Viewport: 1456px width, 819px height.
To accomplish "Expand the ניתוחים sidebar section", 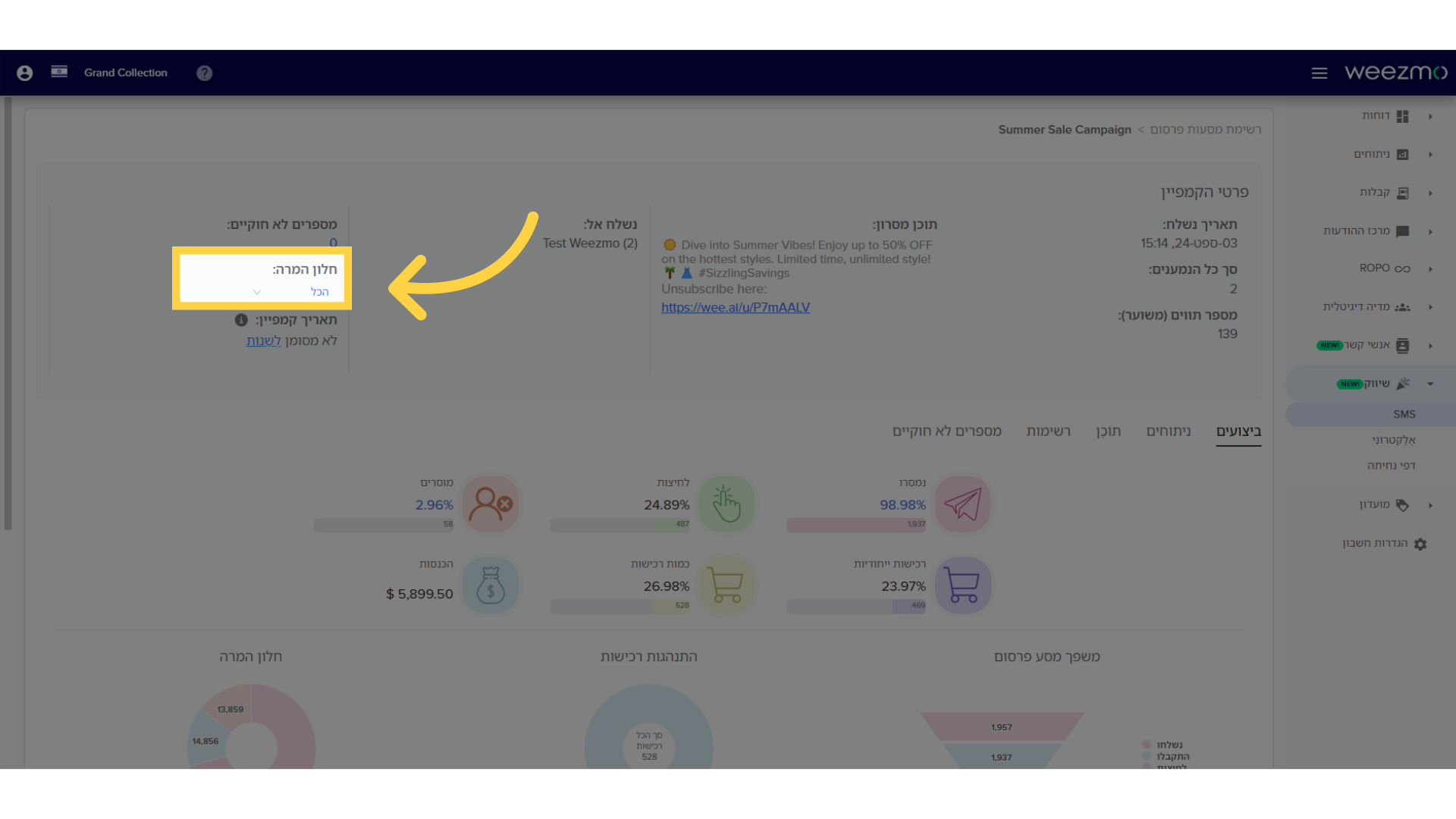I will click(1430, 155).
